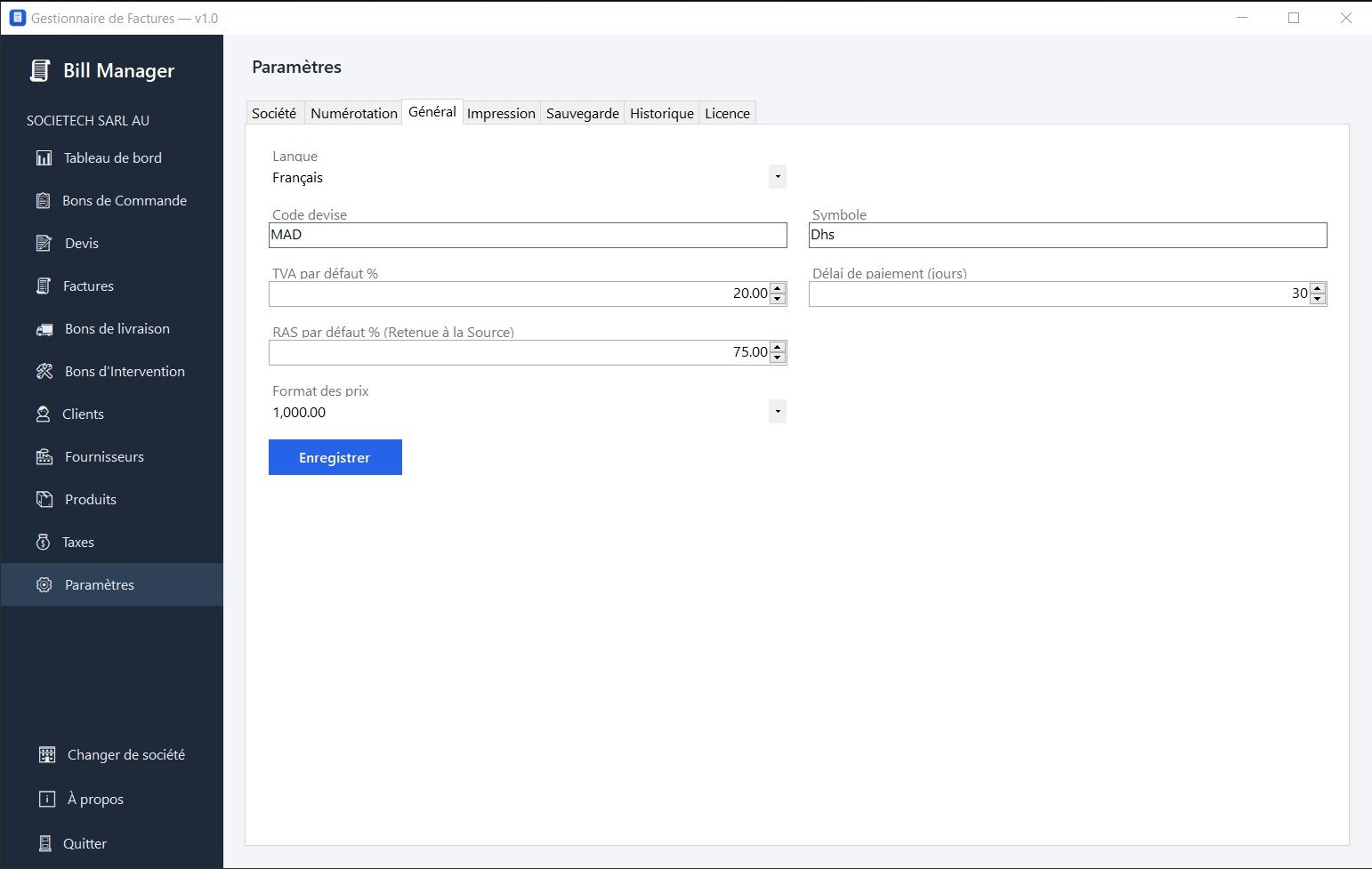The height and width of the screenshot is (869, 1372).
Task: Click the Symbole input field
Action: click(x=1068, y=235)
